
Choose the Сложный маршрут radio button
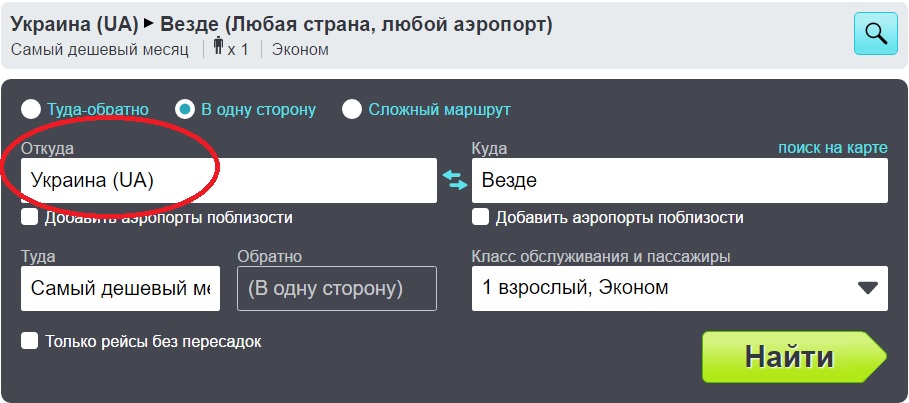coord(352,109)
